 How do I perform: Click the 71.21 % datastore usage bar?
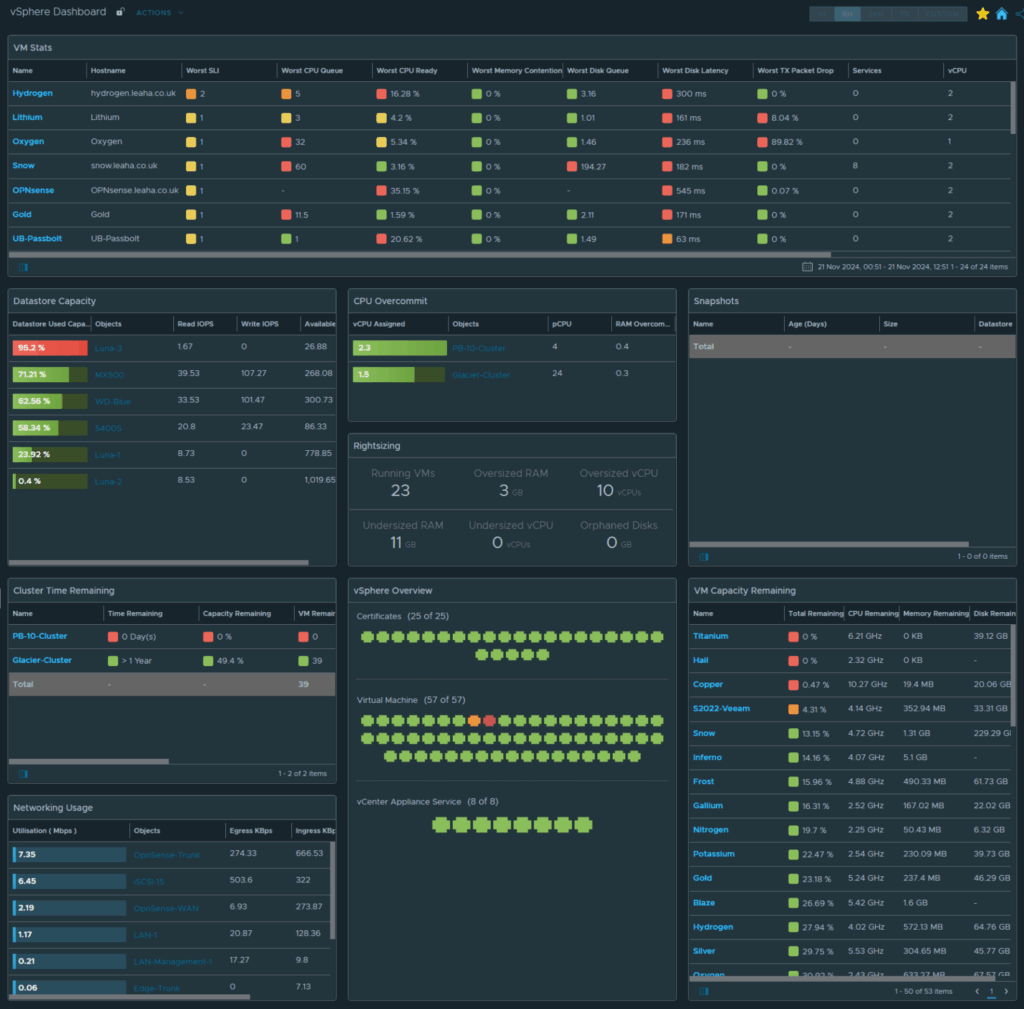click(50, 375)
